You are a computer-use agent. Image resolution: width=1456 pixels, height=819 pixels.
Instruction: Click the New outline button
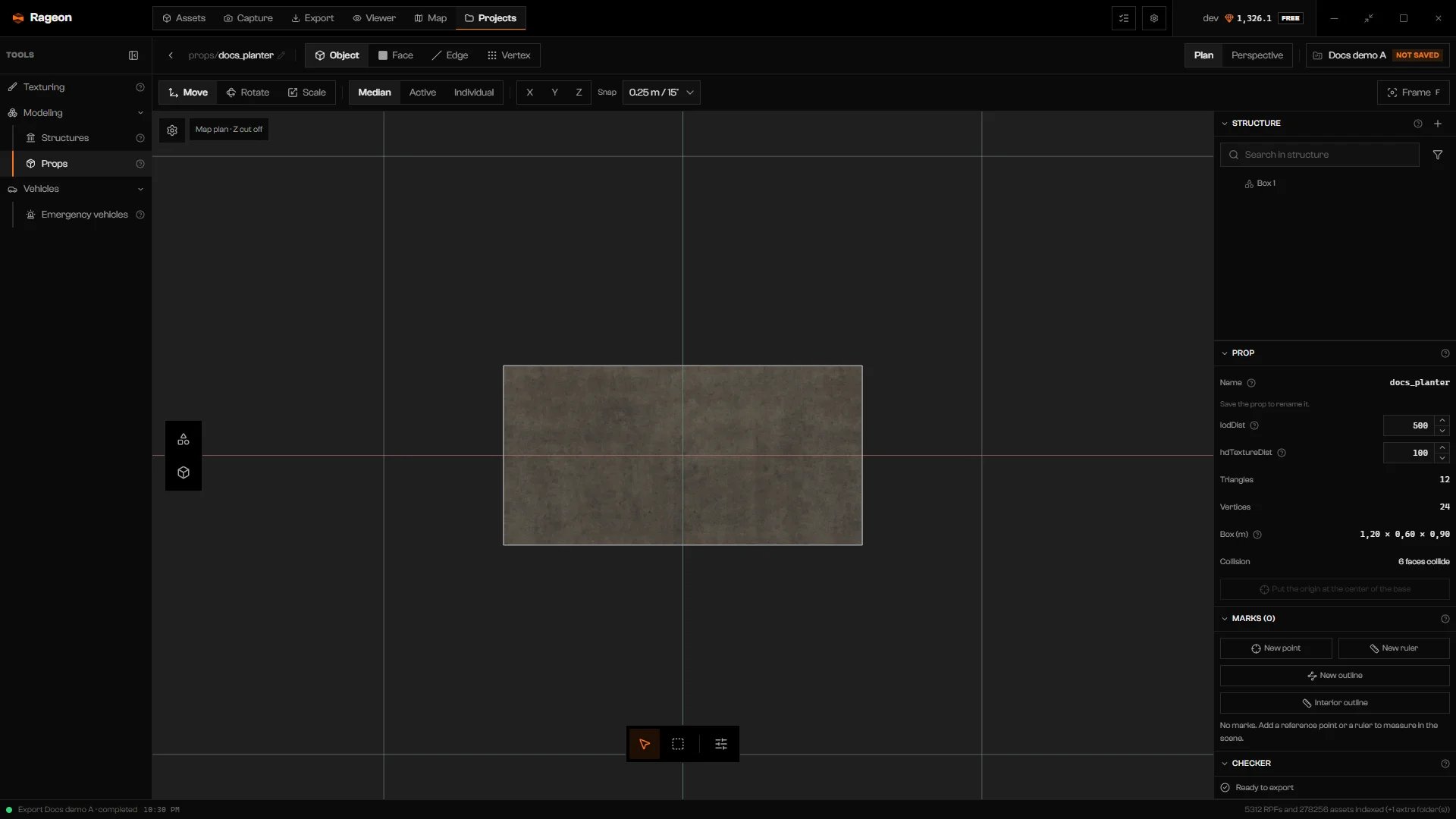click(1335, 676)
